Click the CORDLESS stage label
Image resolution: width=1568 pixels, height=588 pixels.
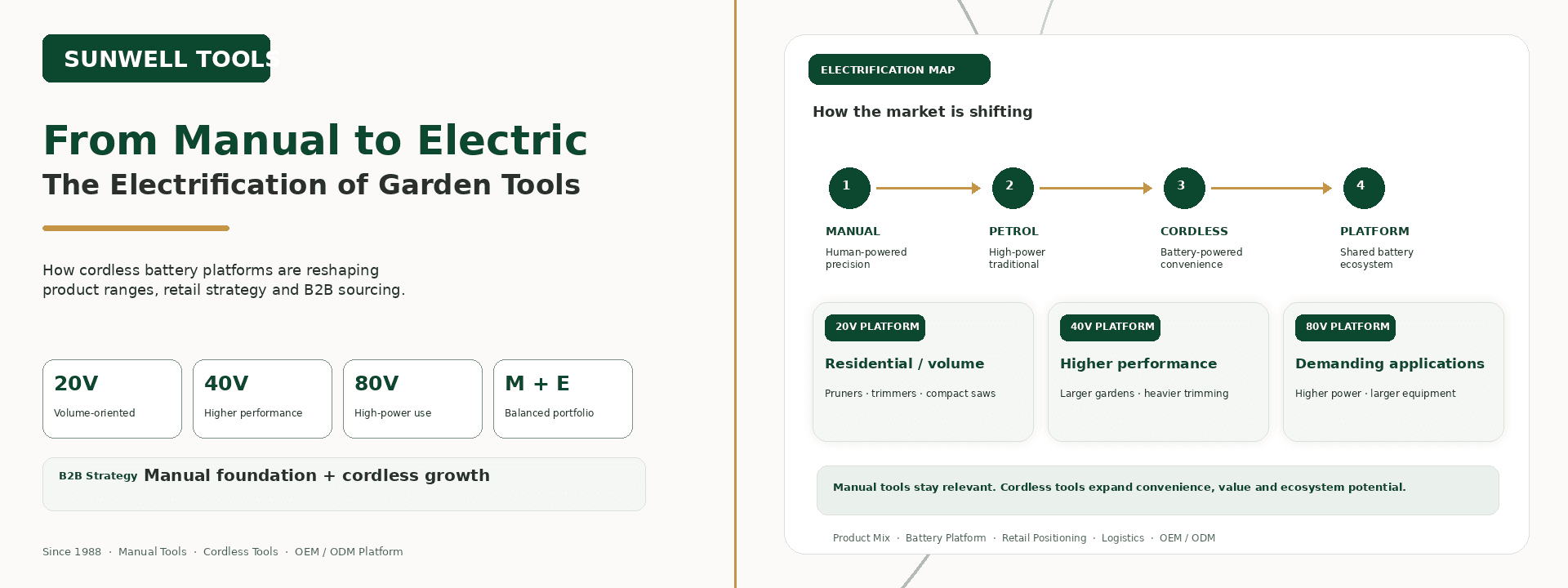1194,231
